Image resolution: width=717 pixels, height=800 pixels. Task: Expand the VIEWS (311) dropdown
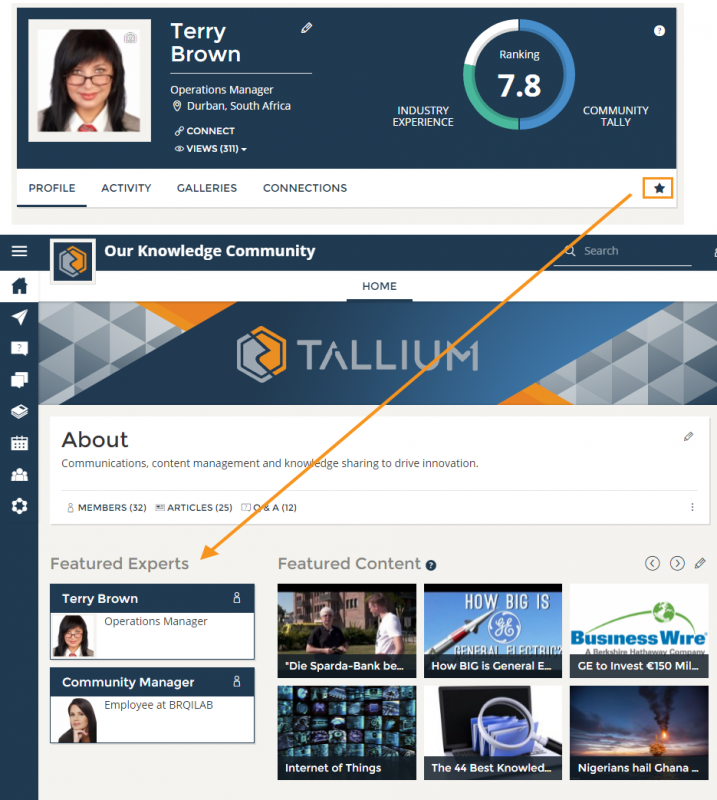click(211, 149)
